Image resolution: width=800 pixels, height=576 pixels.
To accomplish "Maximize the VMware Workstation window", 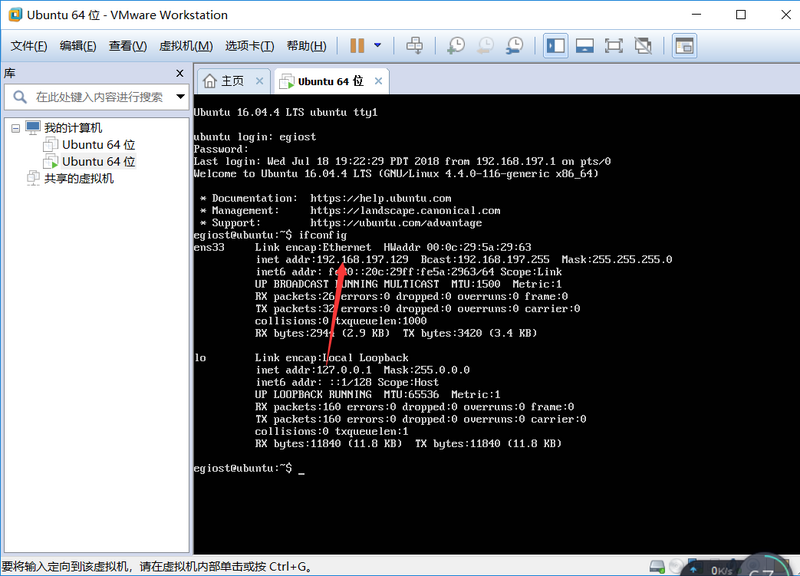I will (x=741, y=15).
